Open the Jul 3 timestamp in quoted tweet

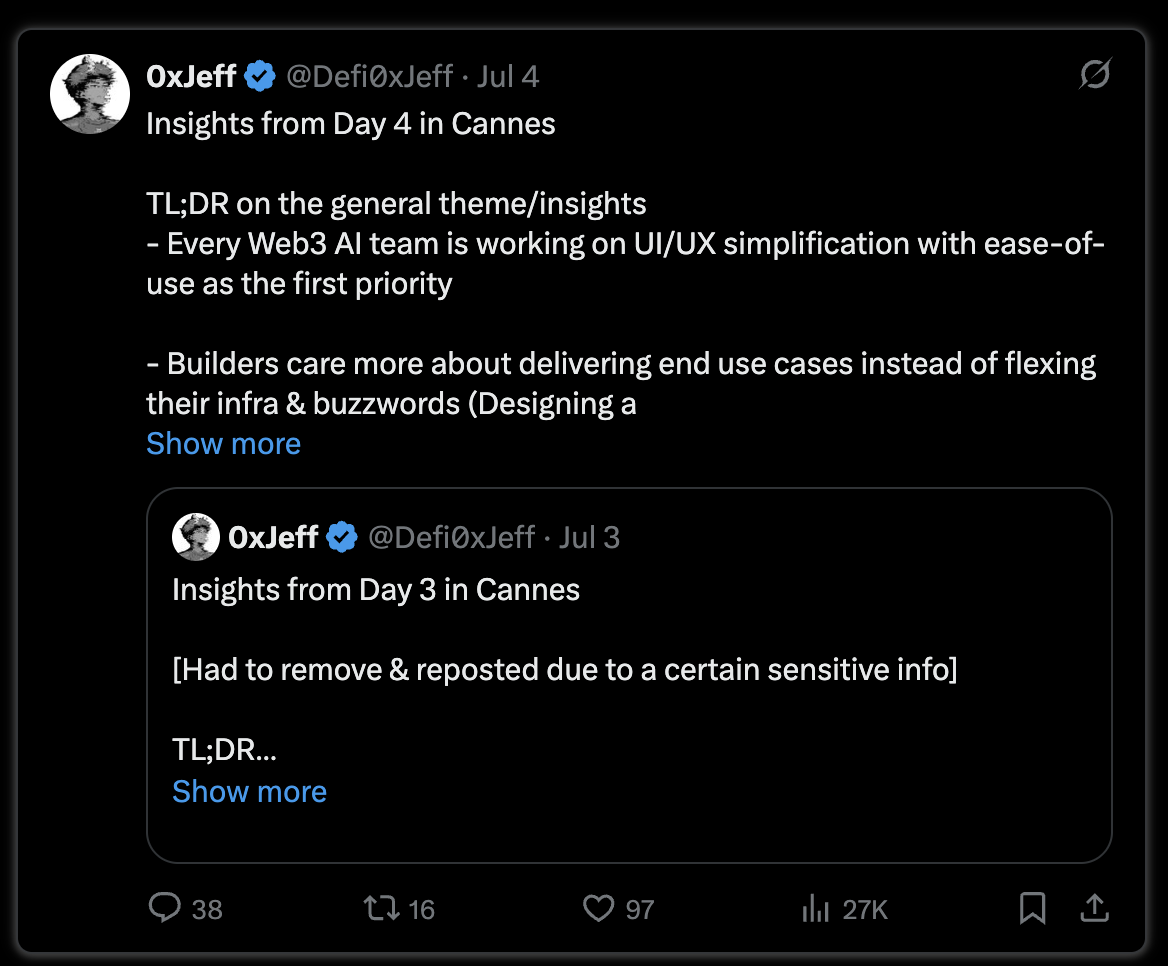[x=589, y=538]
